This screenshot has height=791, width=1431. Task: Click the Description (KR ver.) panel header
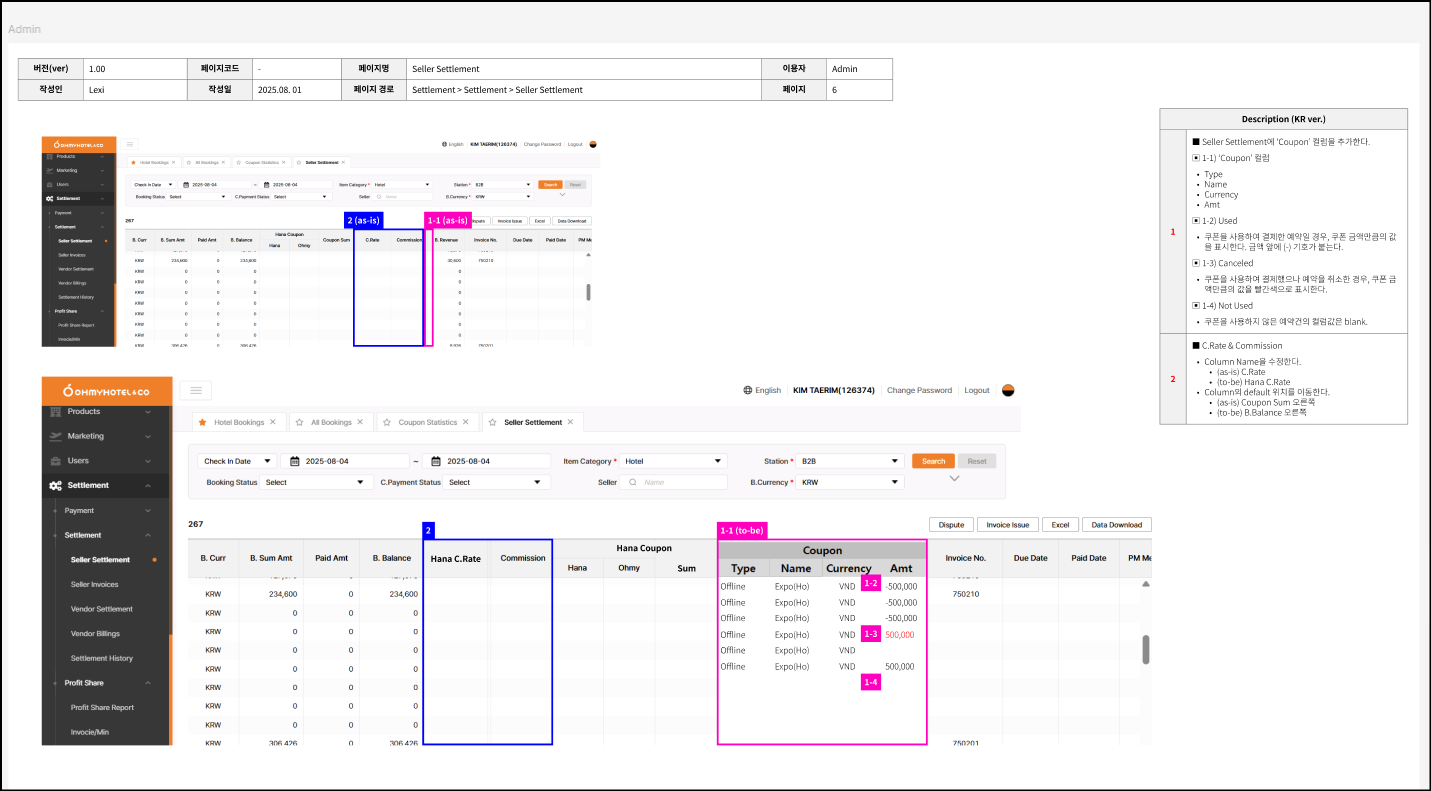[1283, 119]
